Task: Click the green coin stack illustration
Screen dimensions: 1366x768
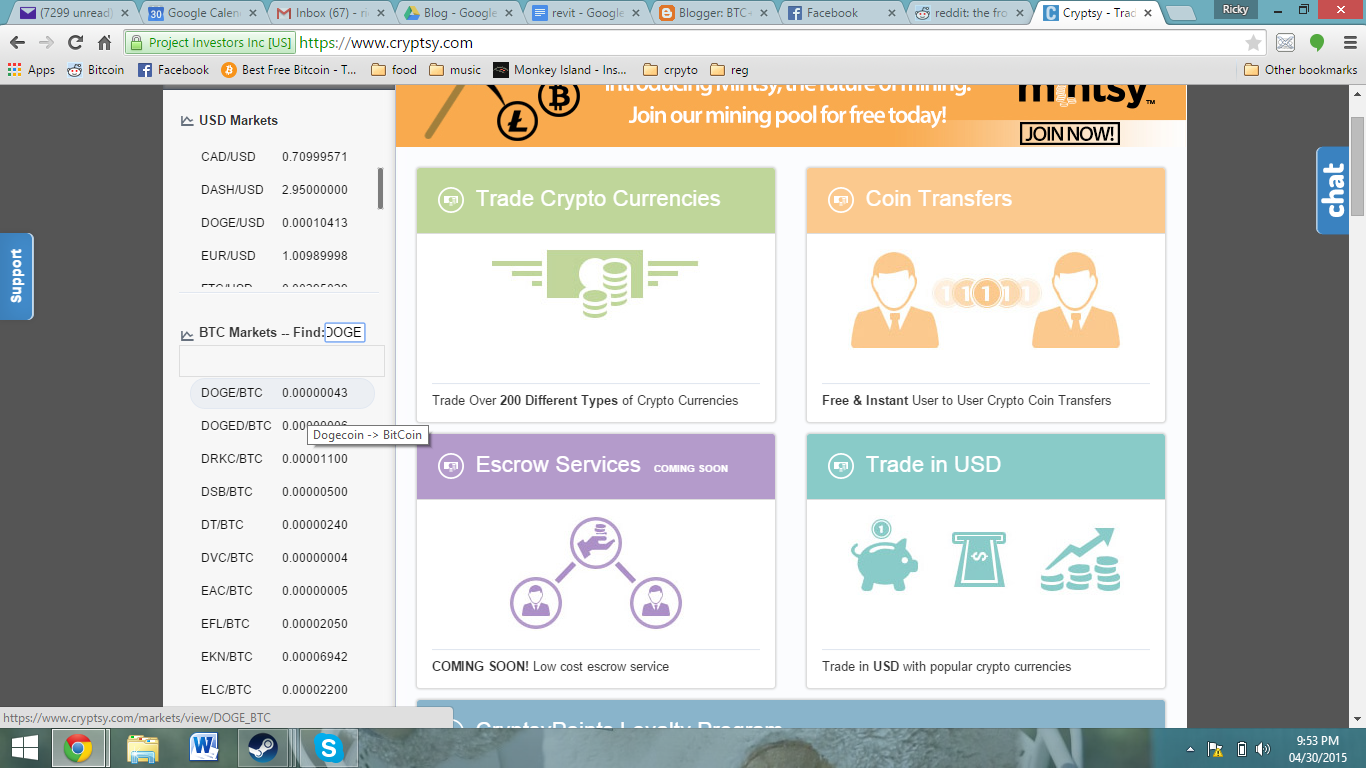Action: 595,285
